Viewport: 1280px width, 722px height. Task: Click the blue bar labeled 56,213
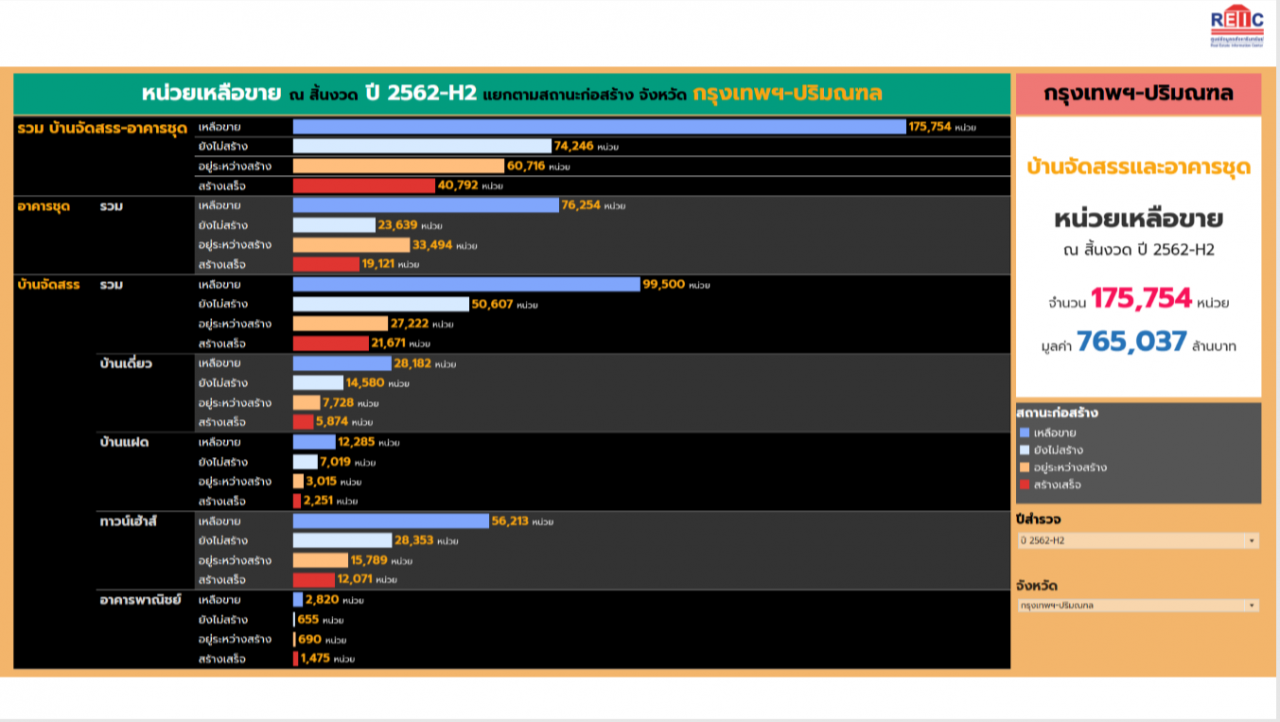[x=391, y=521]
